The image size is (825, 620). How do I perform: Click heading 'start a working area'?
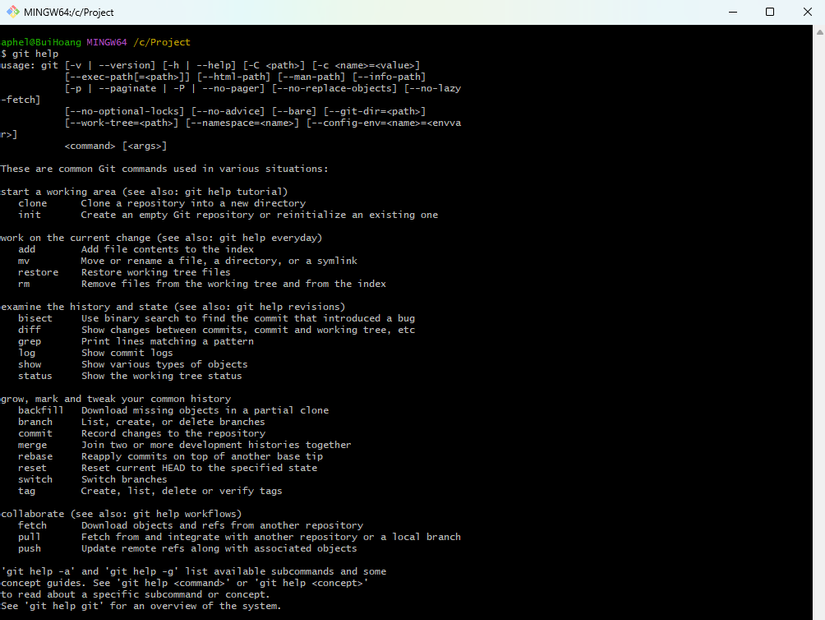pos(58,192)
